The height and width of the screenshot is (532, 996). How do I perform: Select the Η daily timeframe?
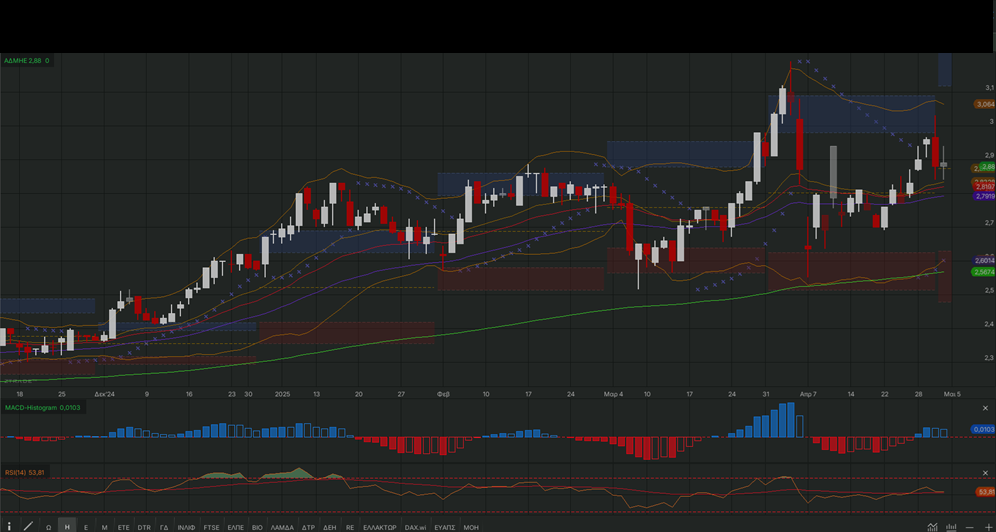67,527
